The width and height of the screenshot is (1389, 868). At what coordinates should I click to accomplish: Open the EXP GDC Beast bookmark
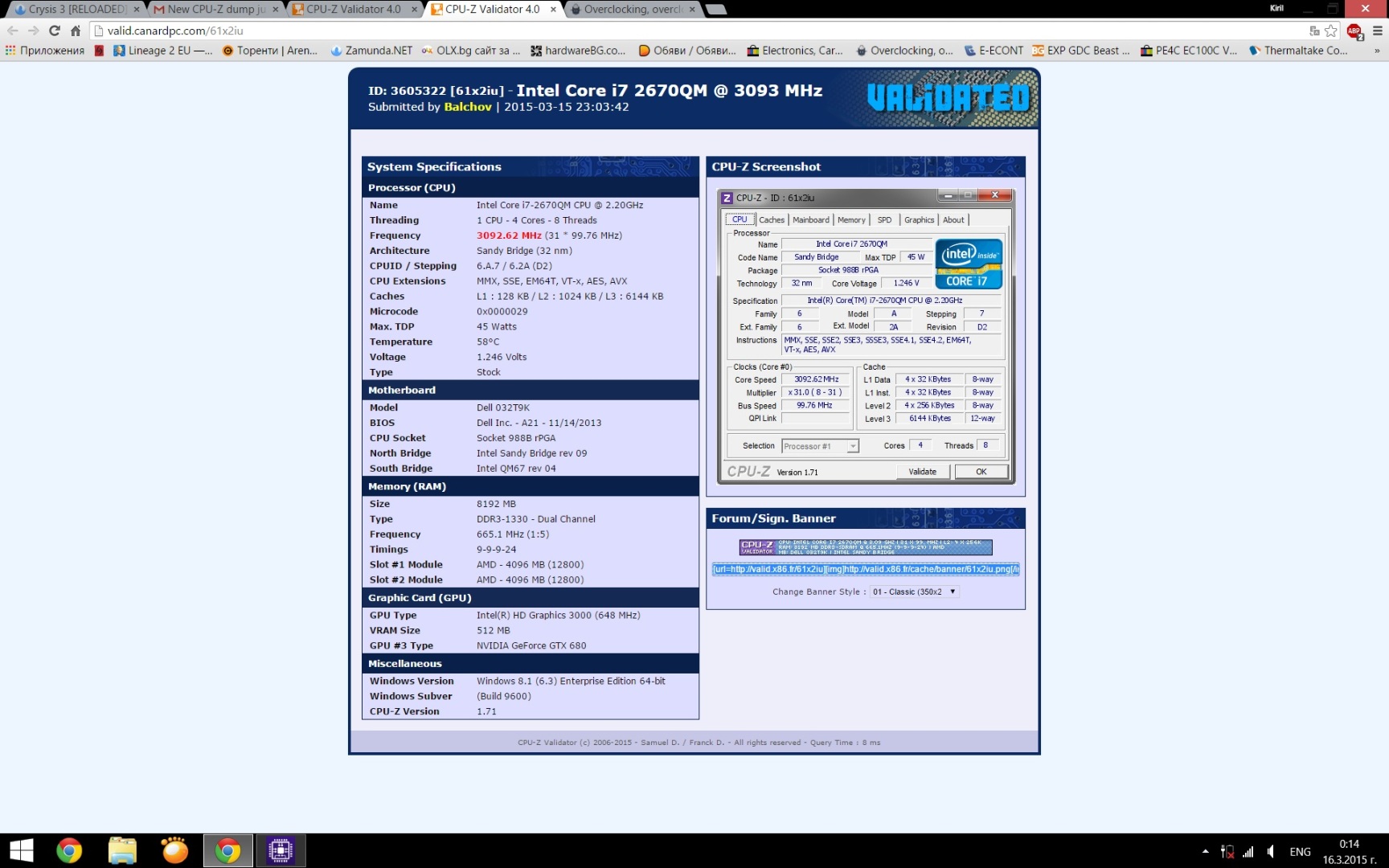1081,50
